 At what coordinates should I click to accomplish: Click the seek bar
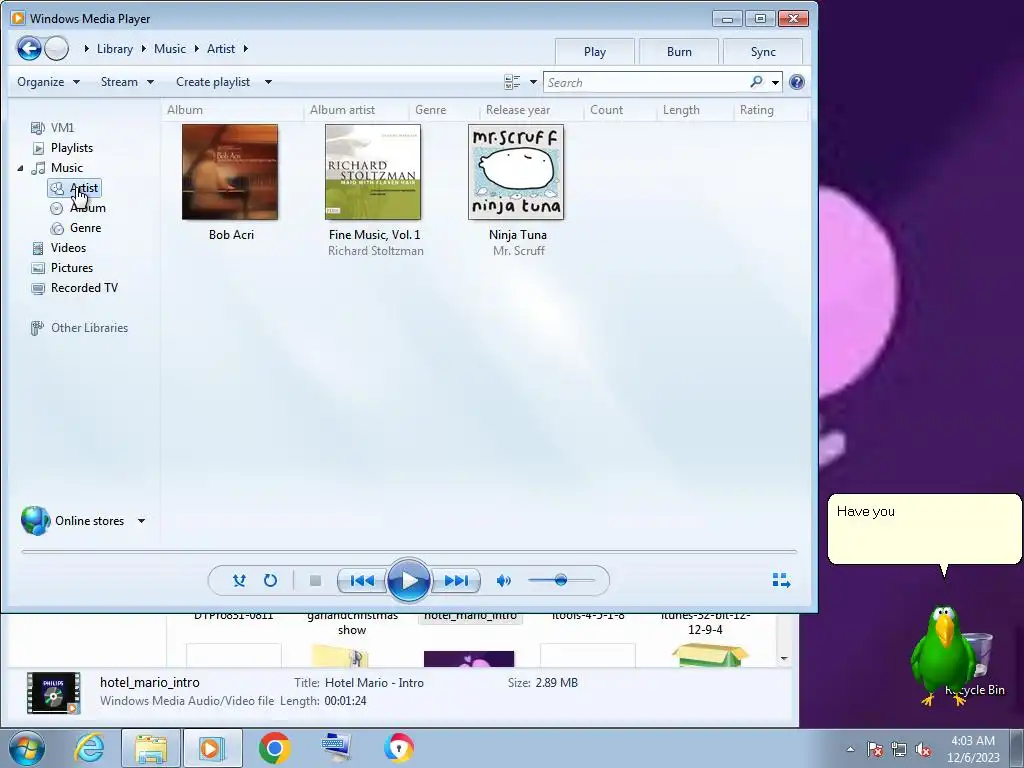[409, 552]
